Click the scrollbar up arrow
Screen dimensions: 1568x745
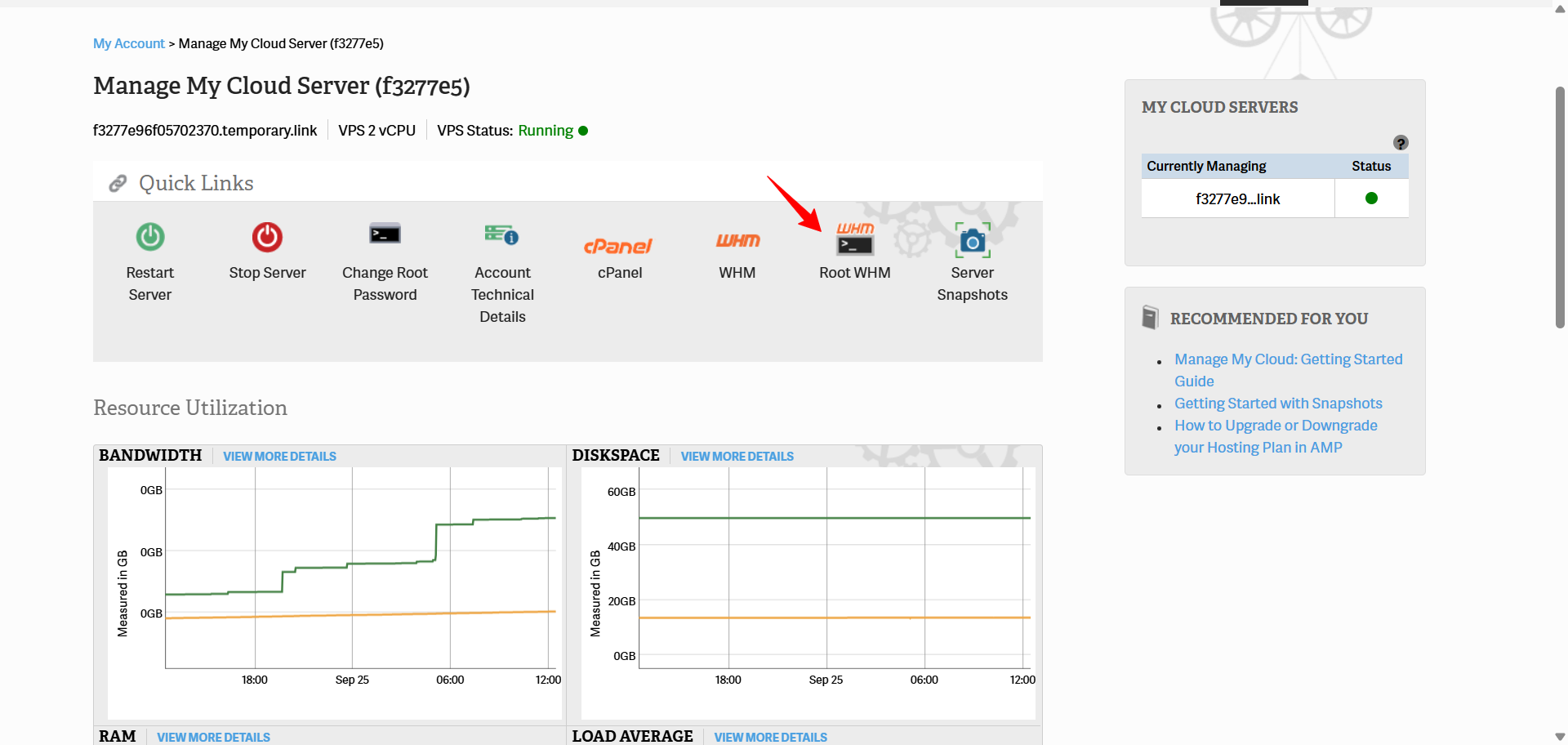click(x=1560, y=9)
